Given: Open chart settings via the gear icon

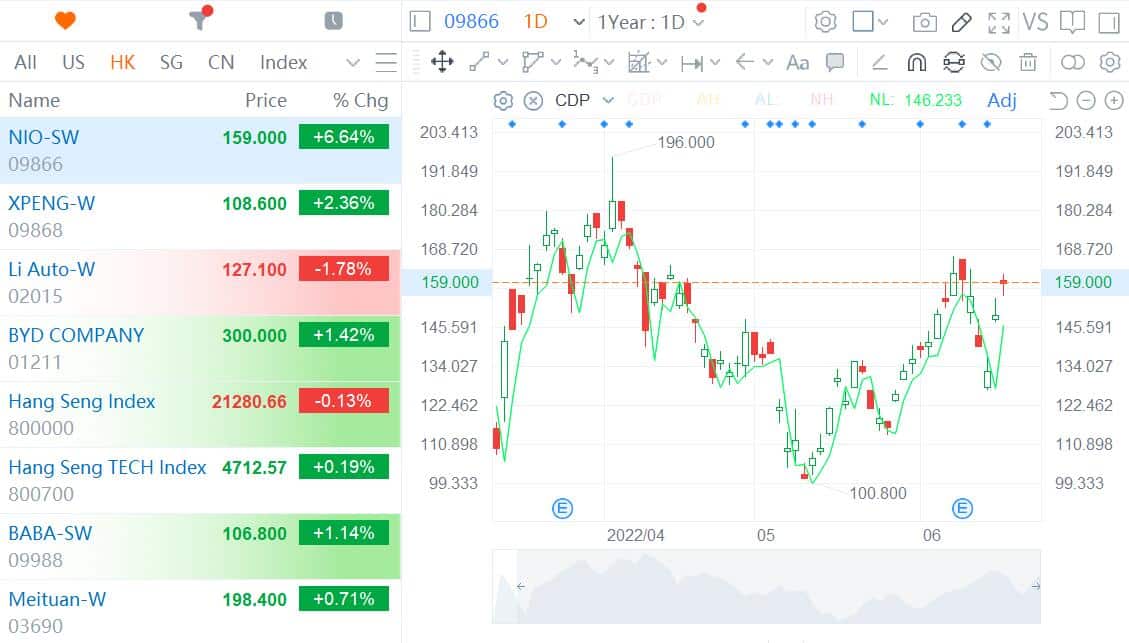Looking at the screenshot, I should pos(825,21).
